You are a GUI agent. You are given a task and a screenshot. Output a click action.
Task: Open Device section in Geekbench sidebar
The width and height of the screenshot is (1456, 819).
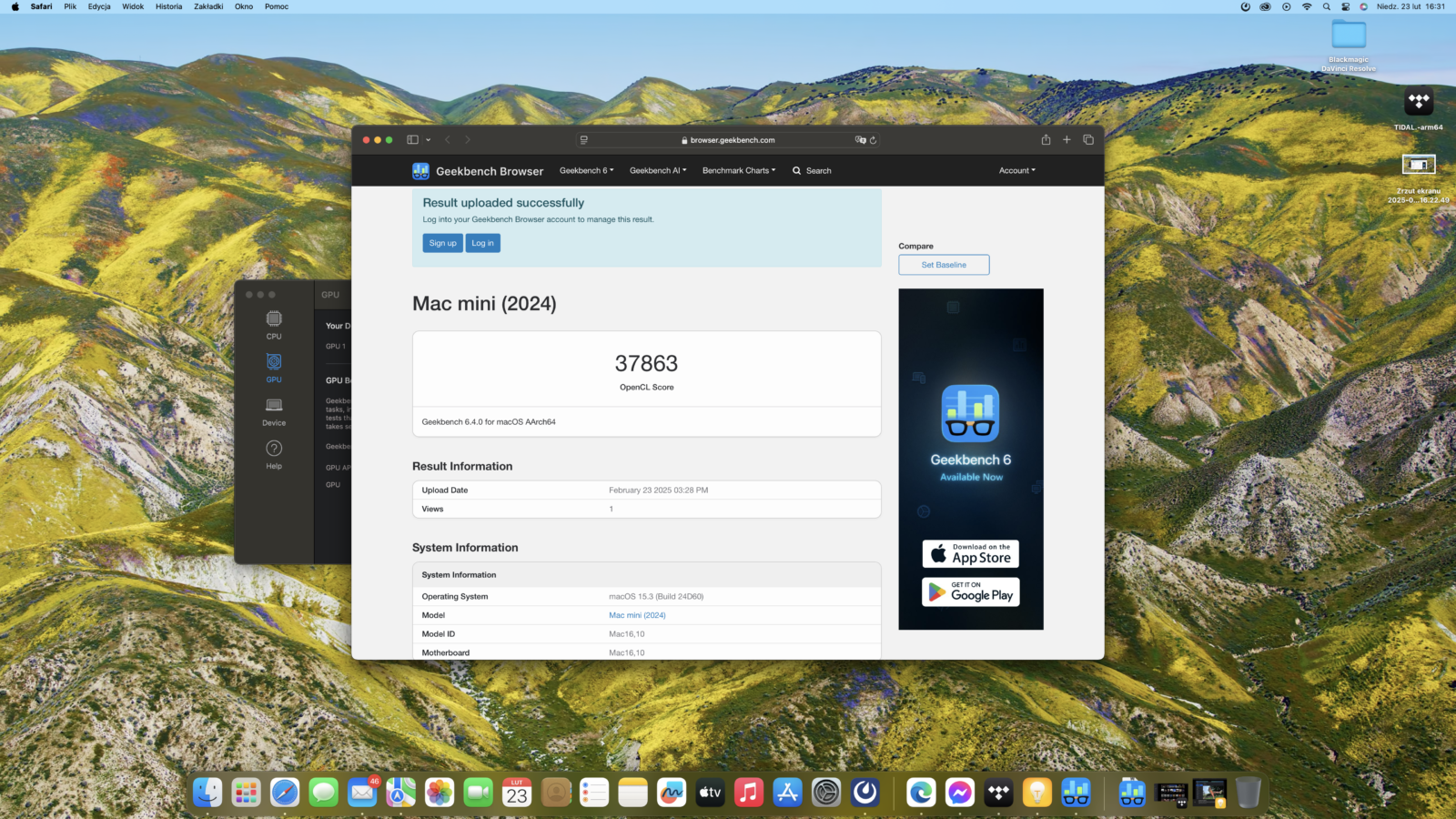coord(274,410)
